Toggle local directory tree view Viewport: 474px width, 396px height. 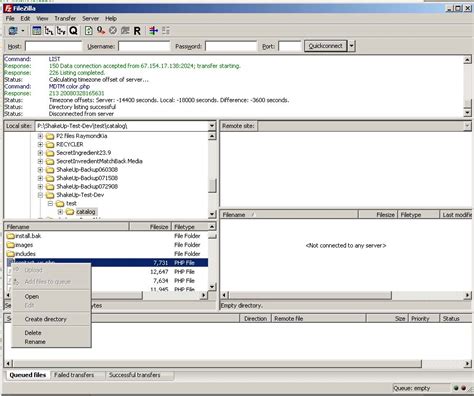click(49, 31)
